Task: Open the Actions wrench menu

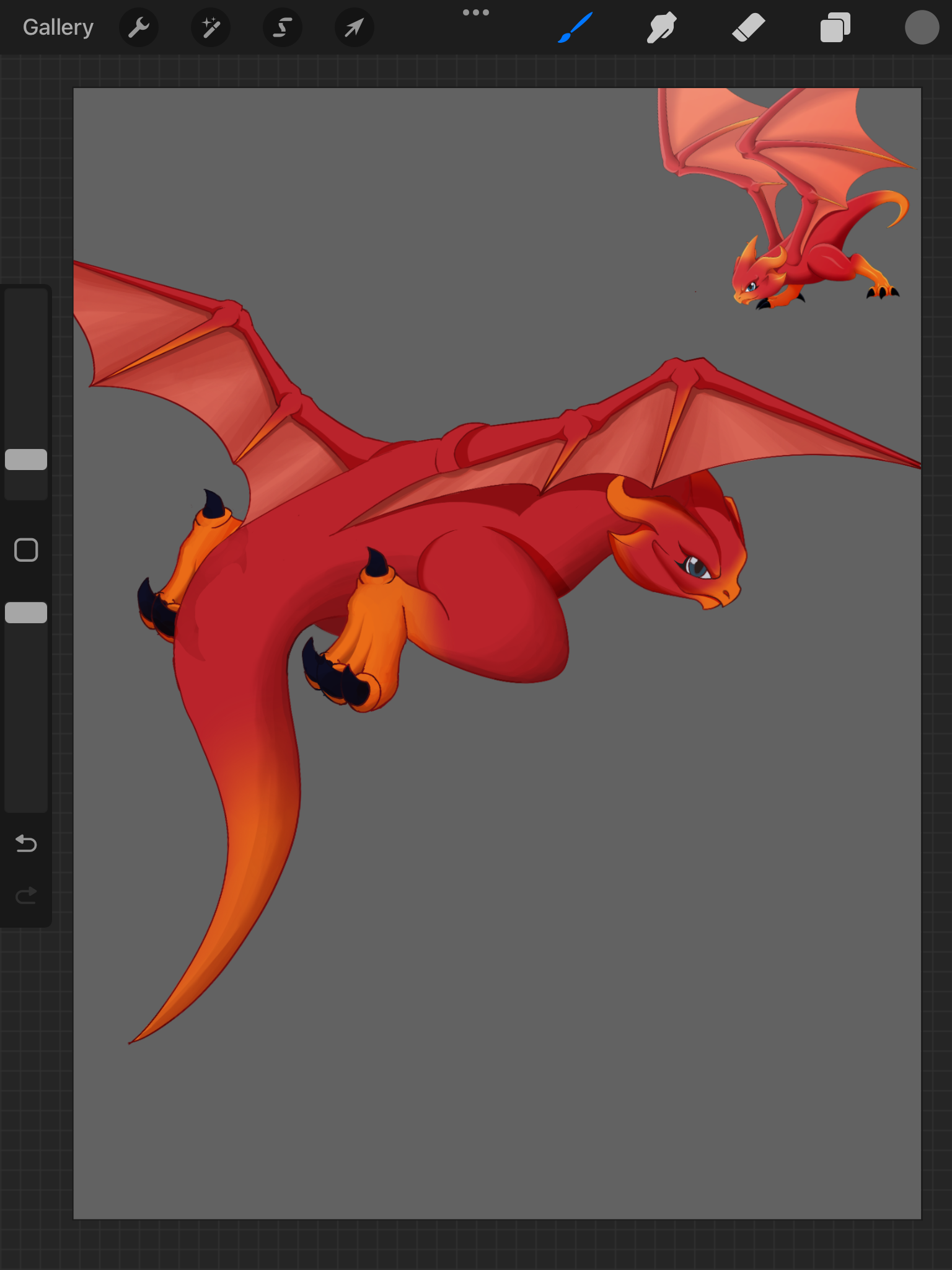Action: [x=139, y=27]
